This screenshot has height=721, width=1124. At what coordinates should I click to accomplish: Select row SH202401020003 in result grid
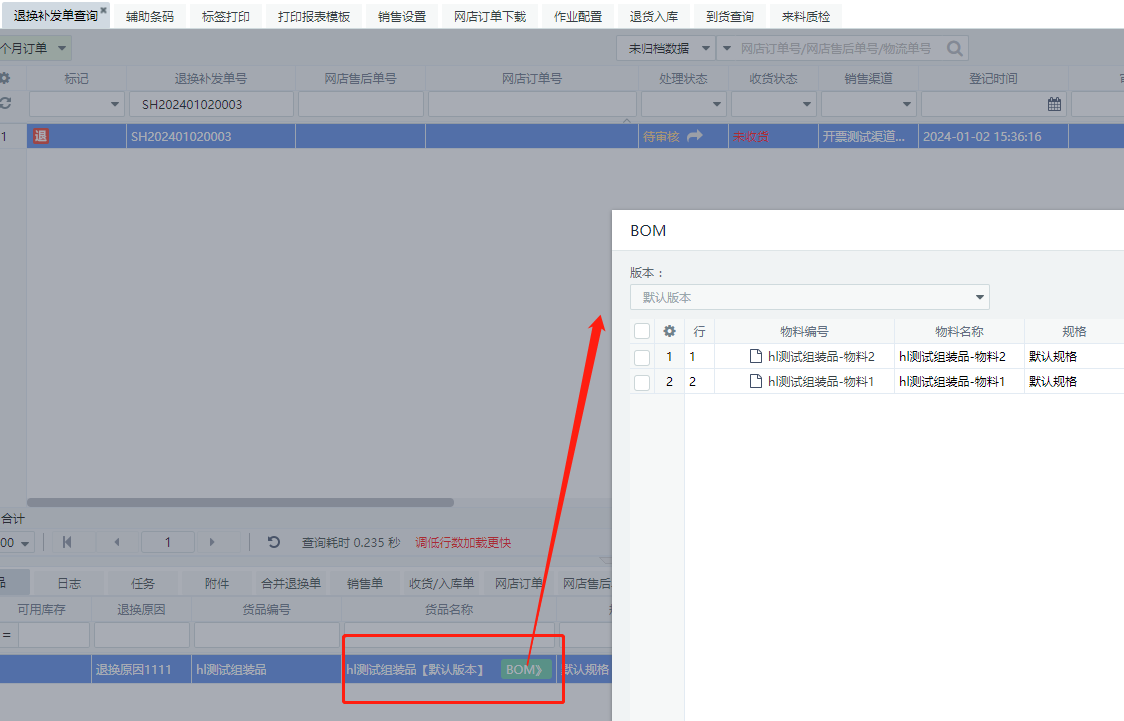(561, 136)
